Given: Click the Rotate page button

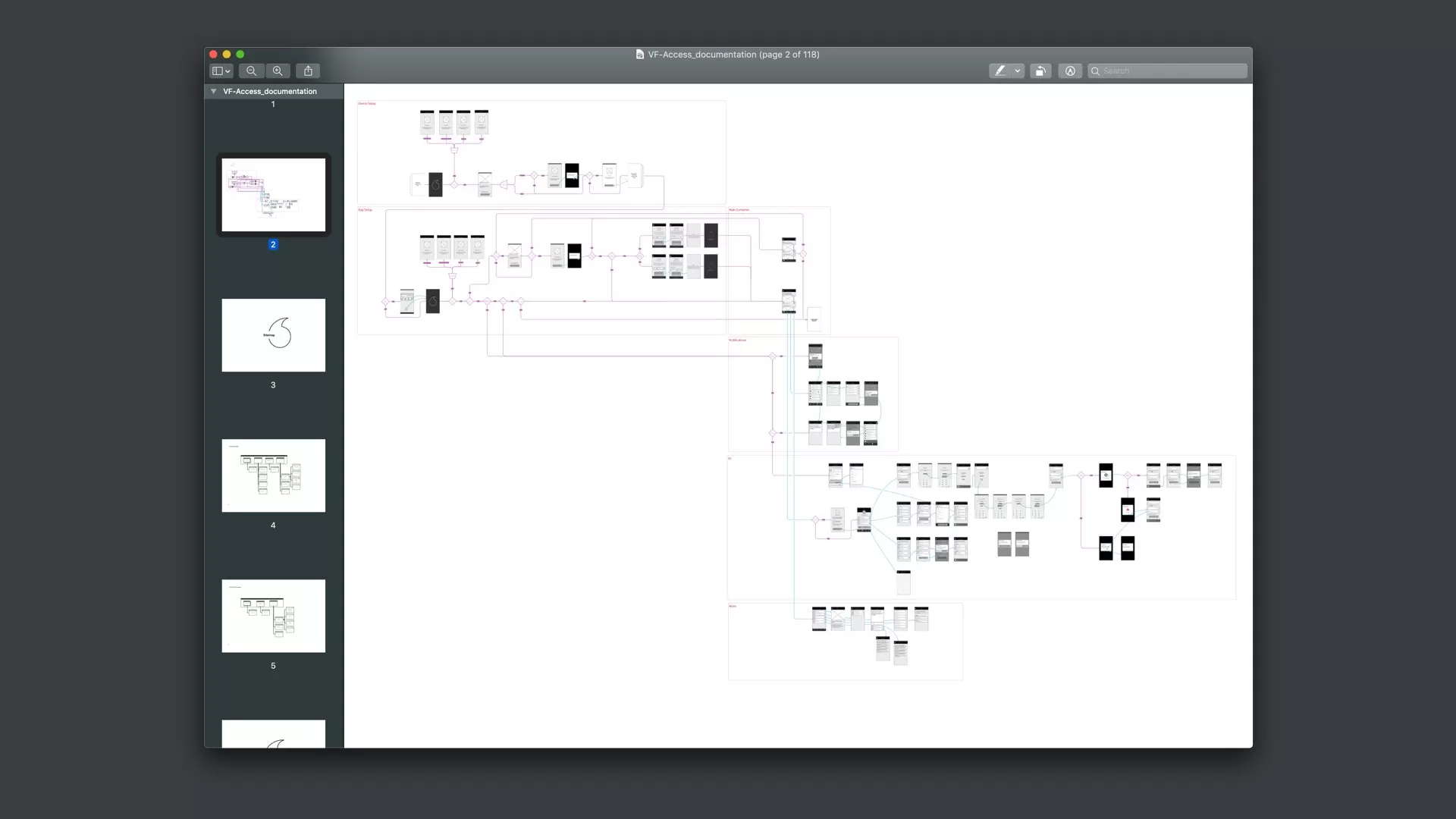Looking at the screenshot, I should (x=1040, y=71).
